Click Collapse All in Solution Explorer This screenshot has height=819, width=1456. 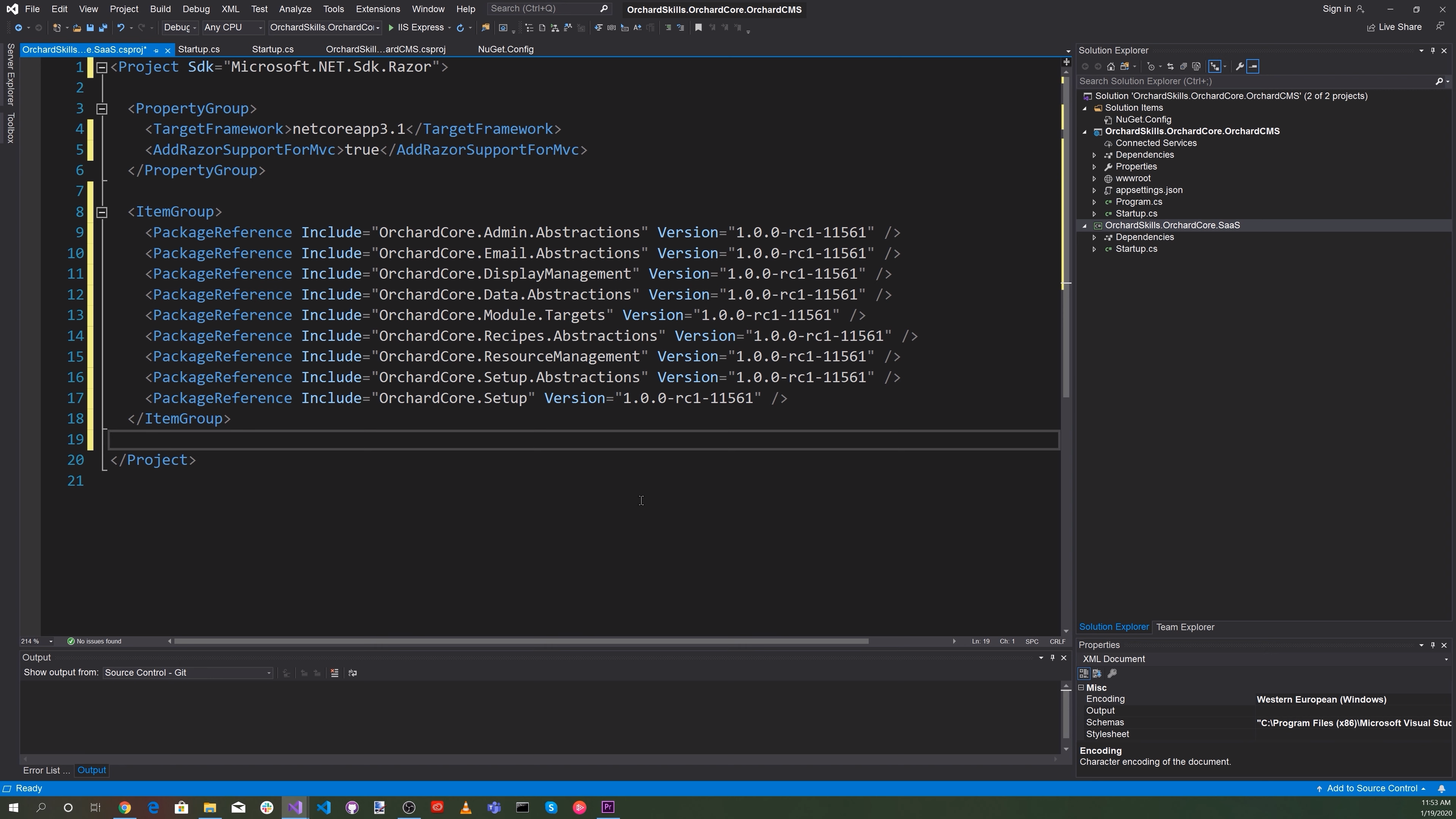point(1183,67)
